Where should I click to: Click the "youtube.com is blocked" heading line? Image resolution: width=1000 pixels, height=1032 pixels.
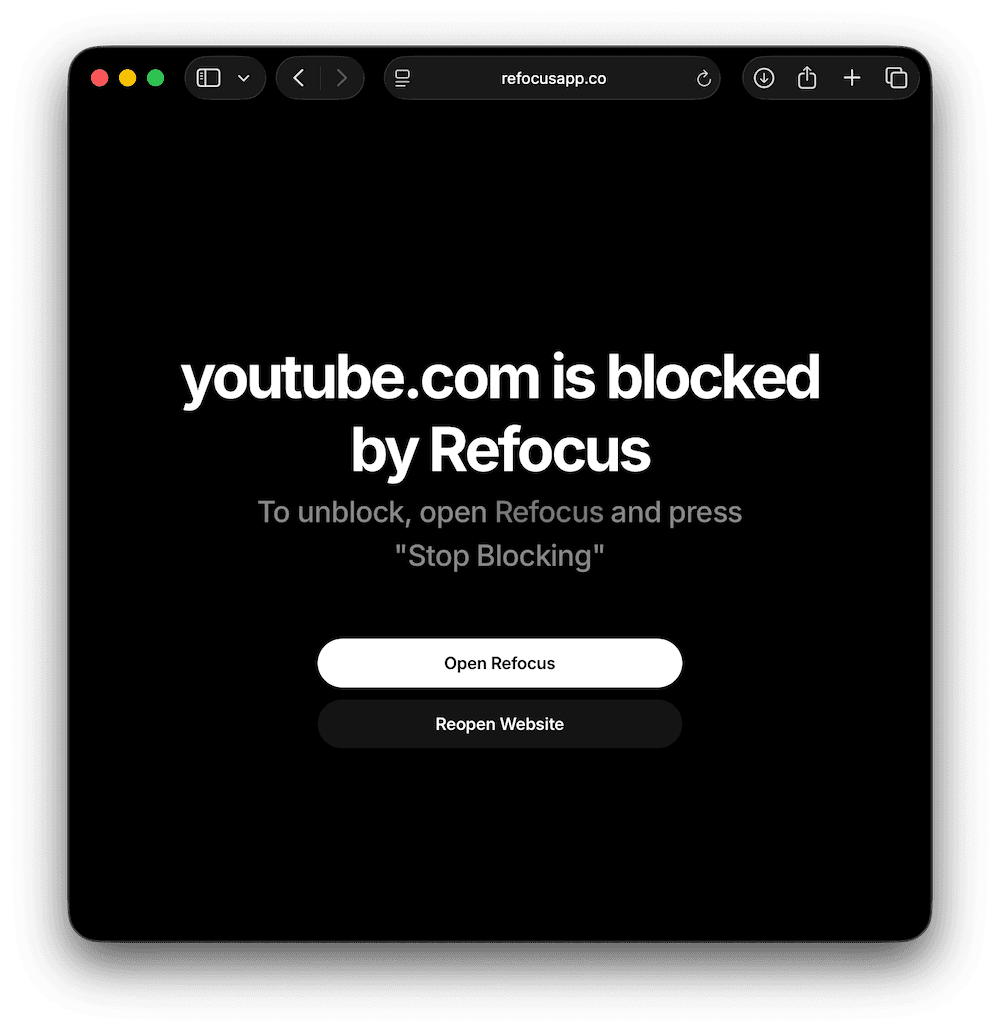[500, 378]
